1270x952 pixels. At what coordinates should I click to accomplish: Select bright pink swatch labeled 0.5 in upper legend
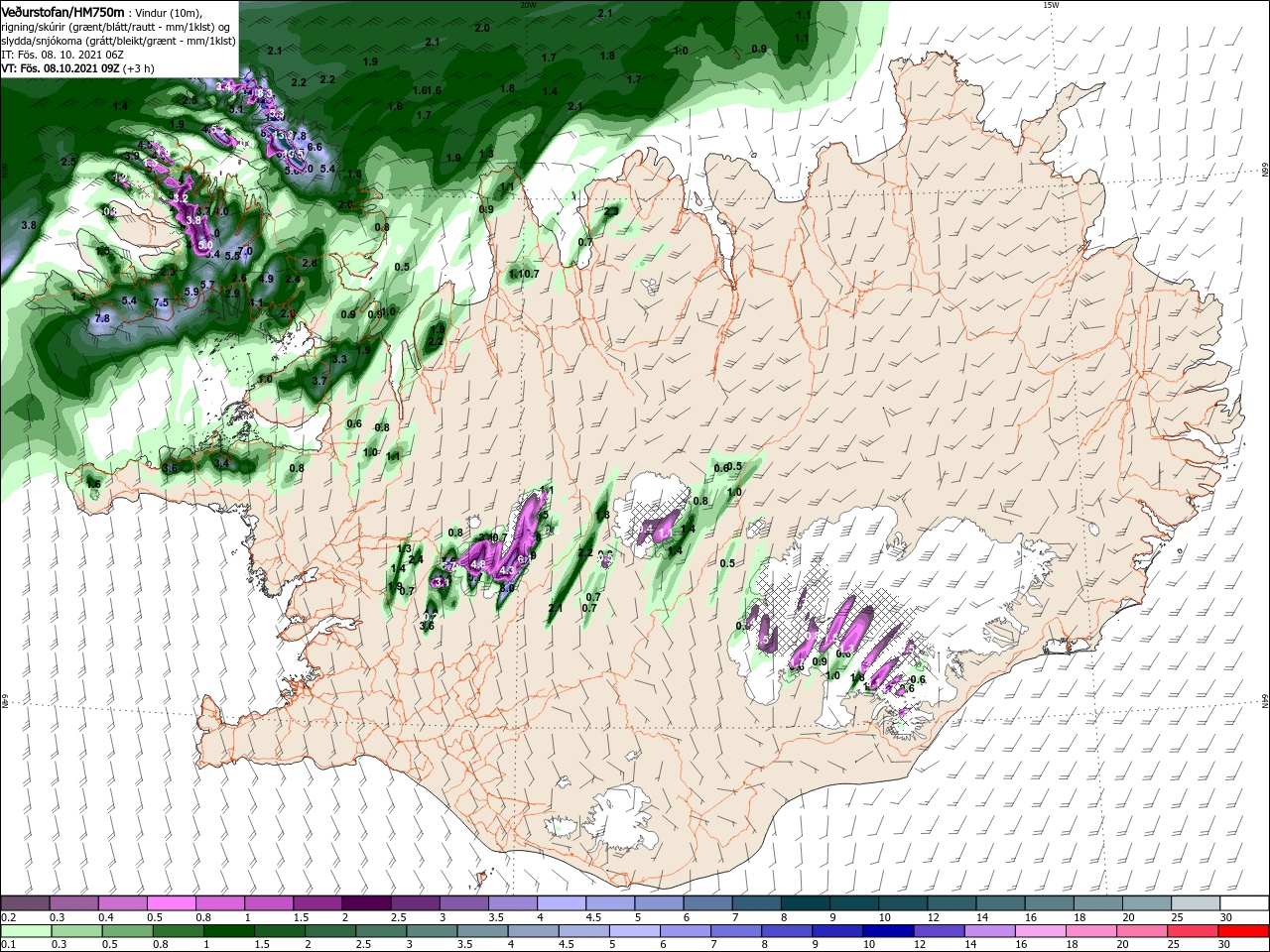coord(172,903)
